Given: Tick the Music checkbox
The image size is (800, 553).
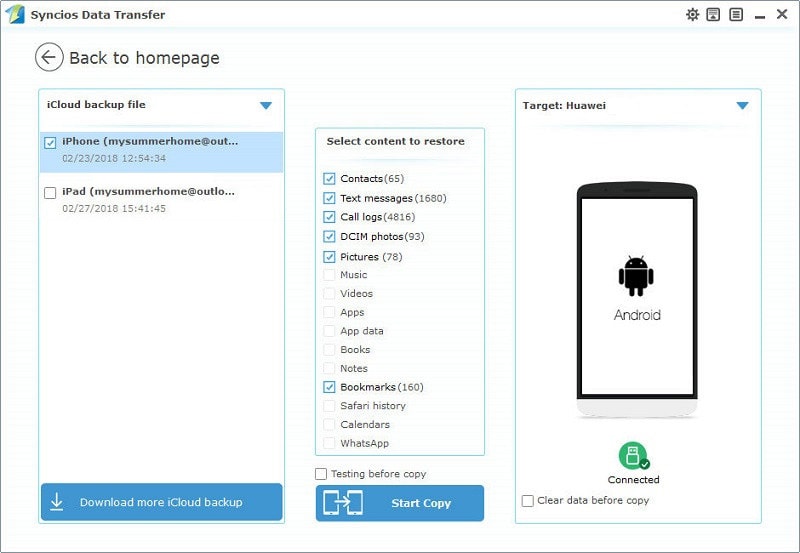Looking at the screenshot, I should point(329,274).
